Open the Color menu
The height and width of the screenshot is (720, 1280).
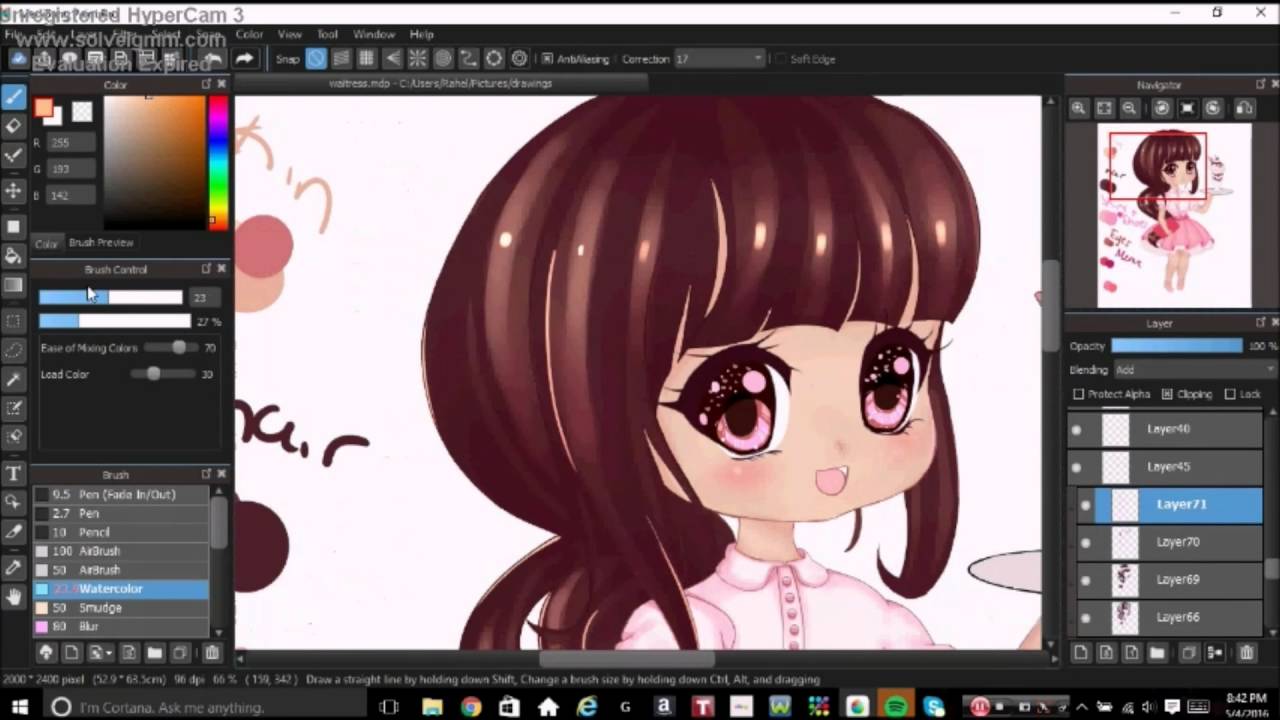[249, 34]
